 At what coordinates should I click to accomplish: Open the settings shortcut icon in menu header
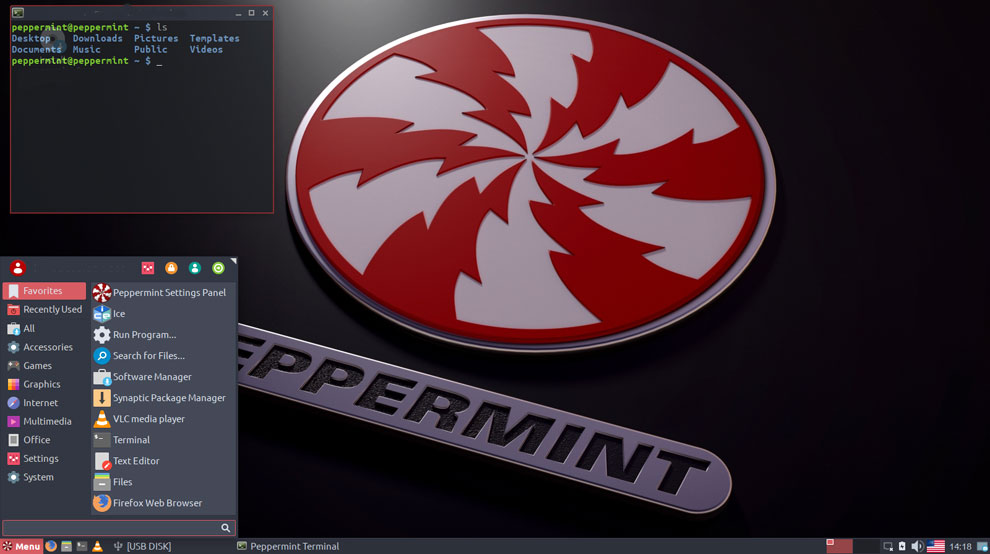[x=148, y=268]
